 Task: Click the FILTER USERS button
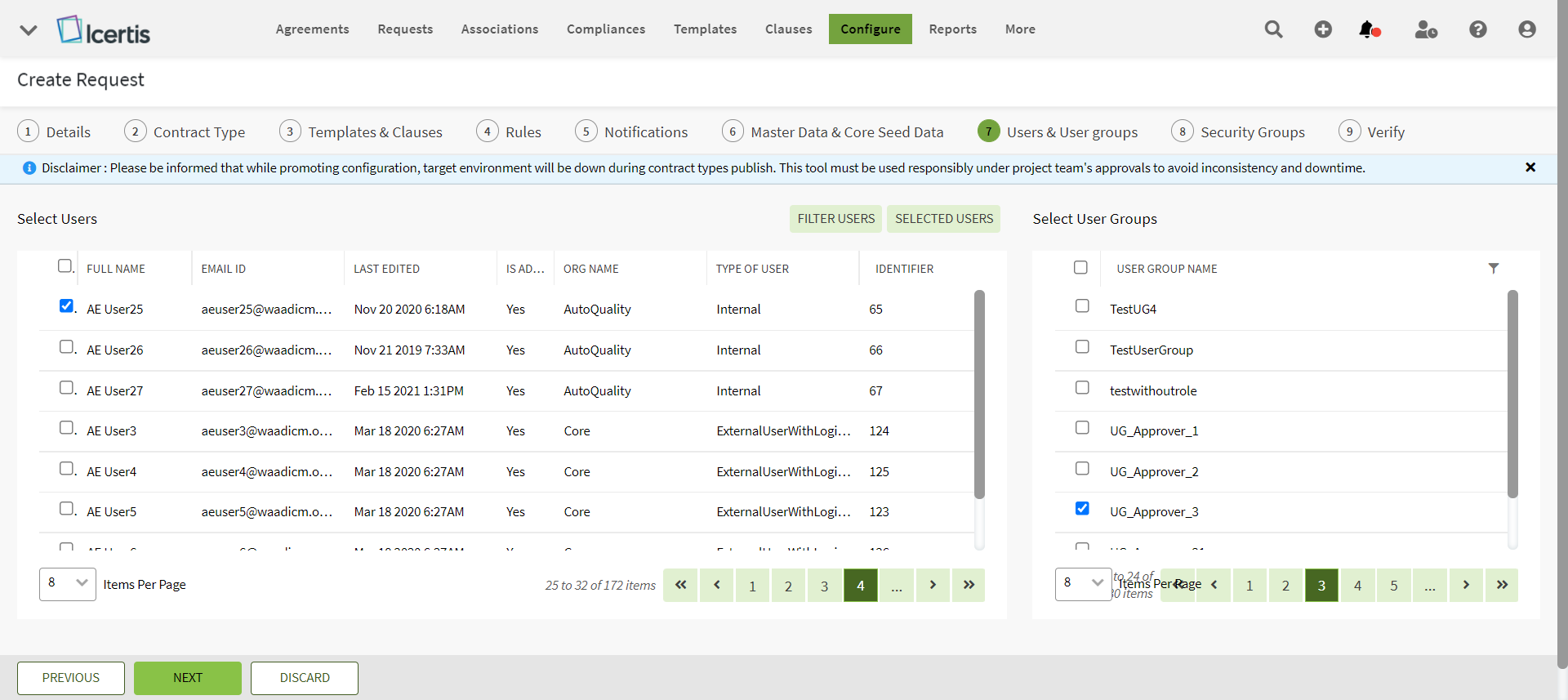(x=835, y=219)
